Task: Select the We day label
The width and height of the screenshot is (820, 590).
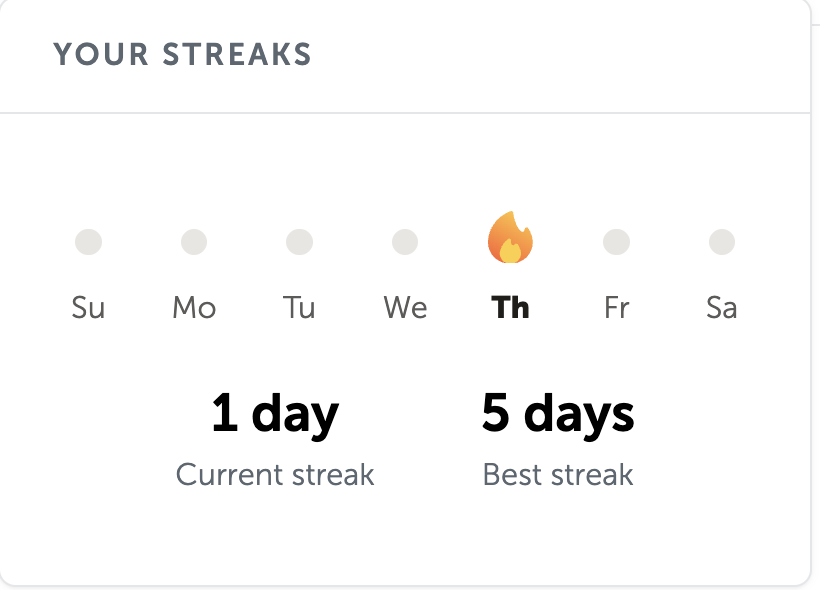Action: pyautogui.click(x=405, y=307)
